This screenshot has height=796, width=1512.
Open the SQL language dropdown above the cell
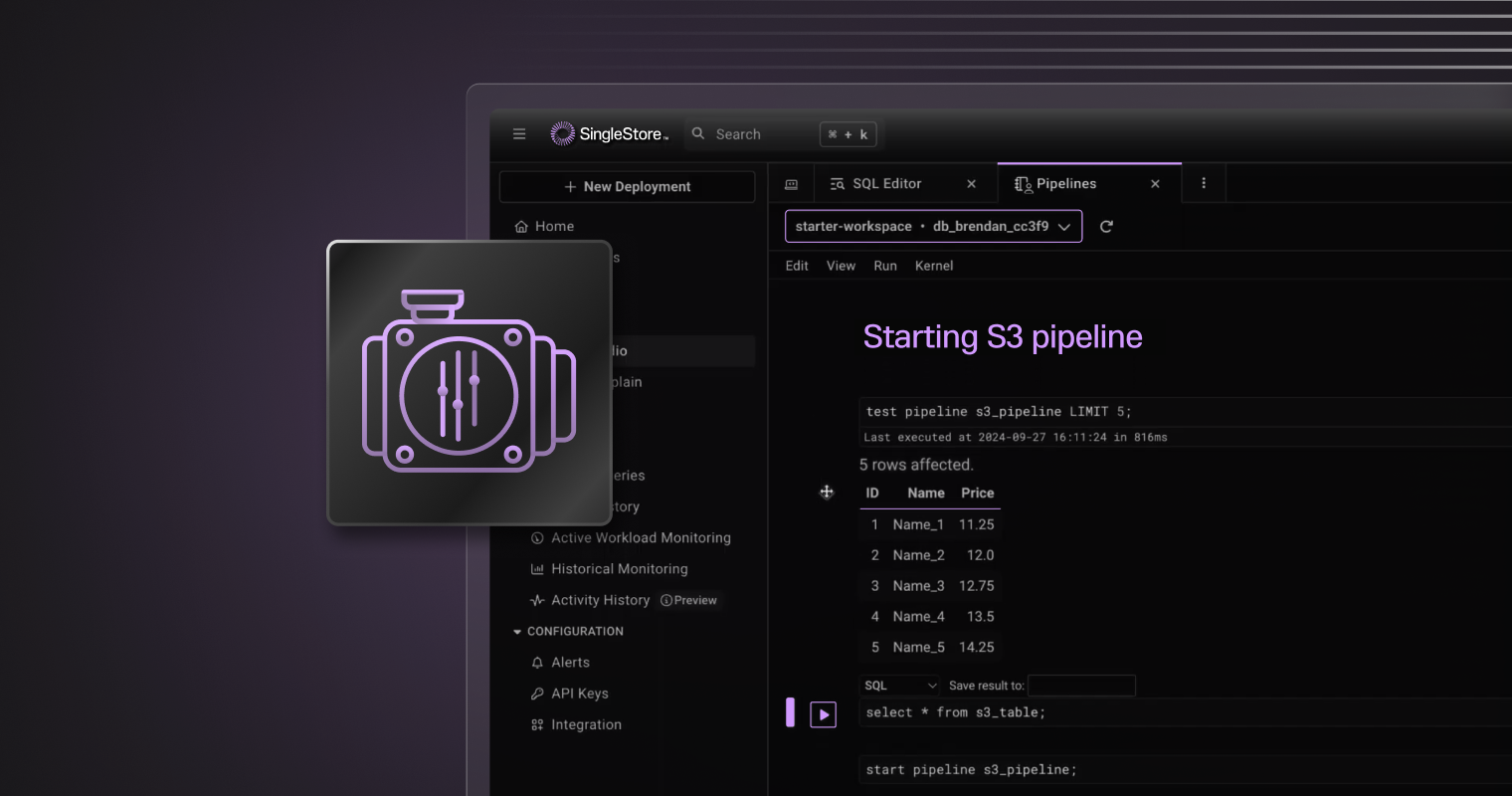898,685
